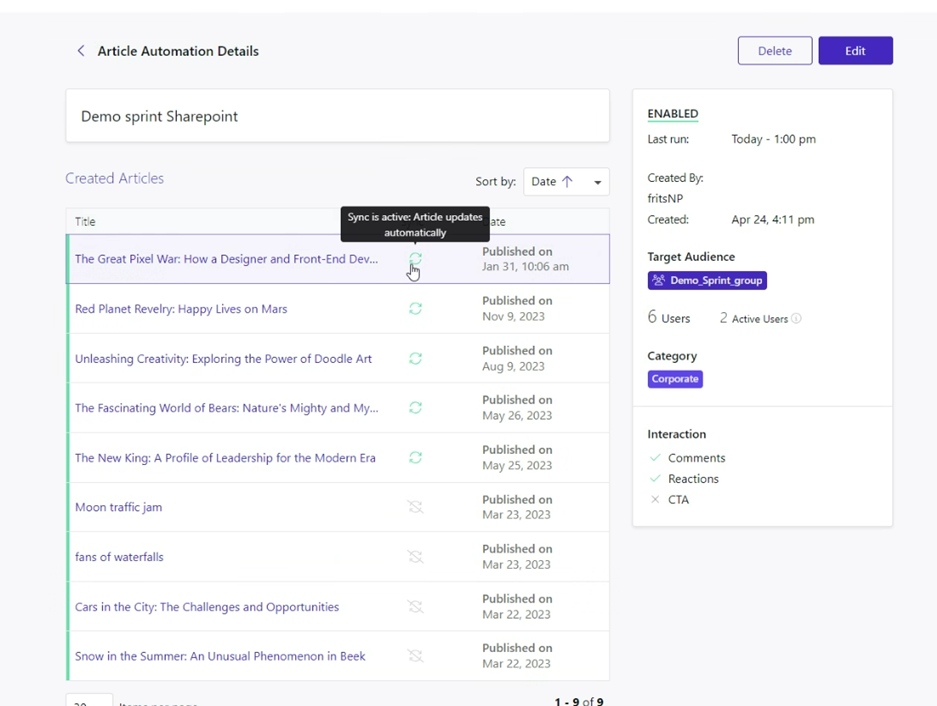Screen dimensions: 937x706
Task: Open the fans of waterfalls article
Action: 120,557
